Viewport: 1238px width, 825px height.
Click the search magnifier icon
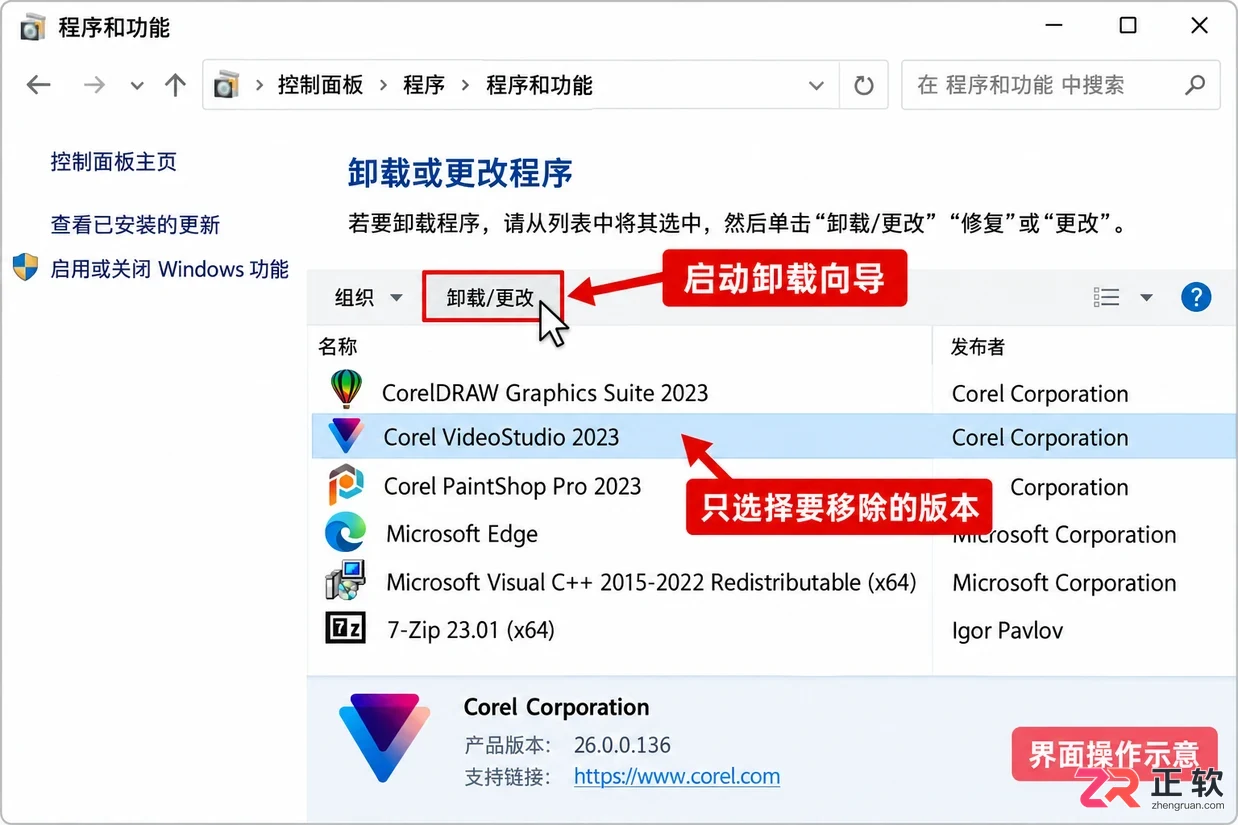point(1195,85)
